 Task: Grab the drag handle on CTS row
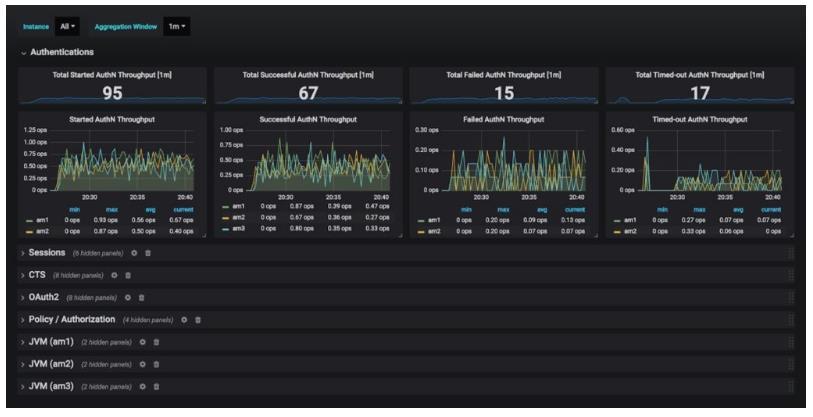pos(791,275)
